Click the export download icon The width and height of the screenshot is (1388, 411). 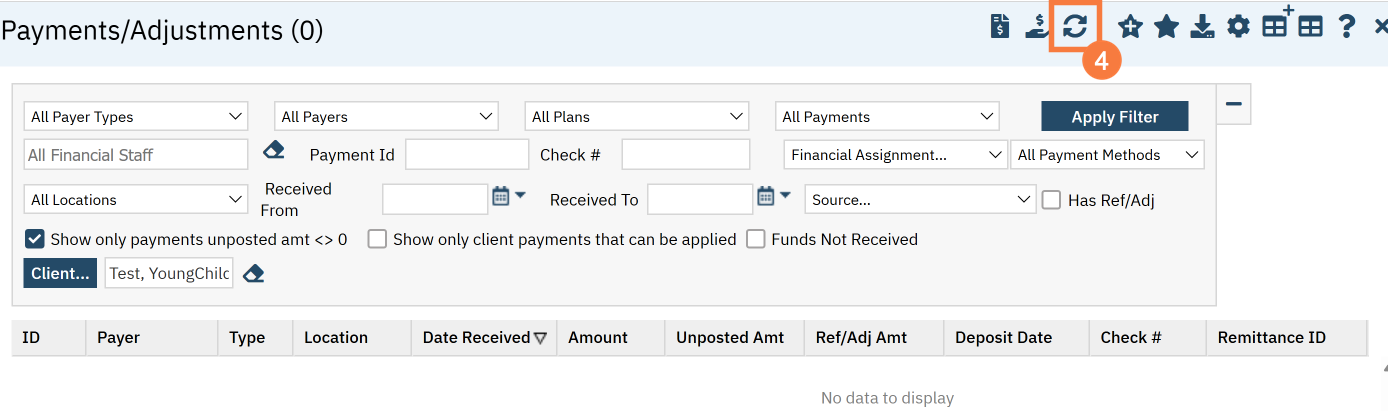pyautogui.click(x=1202, y=27)
